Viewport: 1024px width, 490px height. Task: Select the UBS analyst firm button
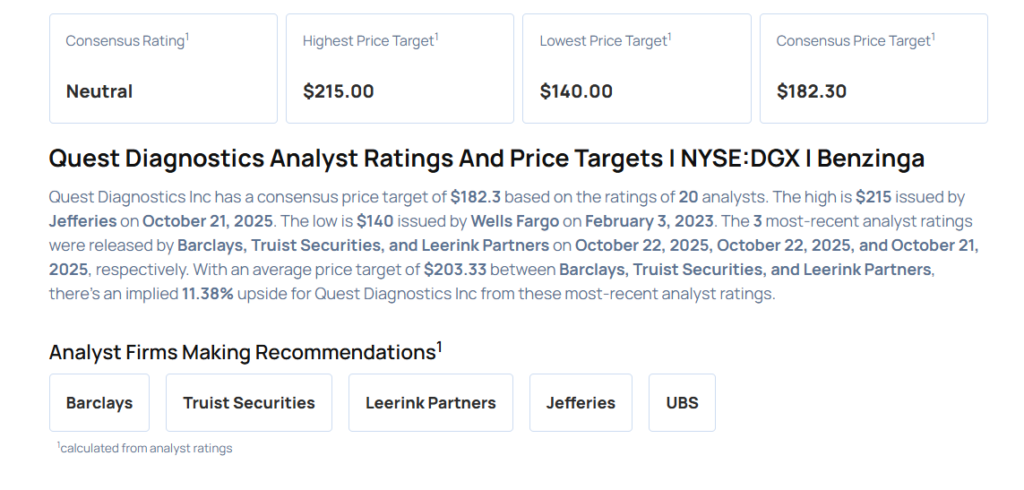tap(682, 403)
